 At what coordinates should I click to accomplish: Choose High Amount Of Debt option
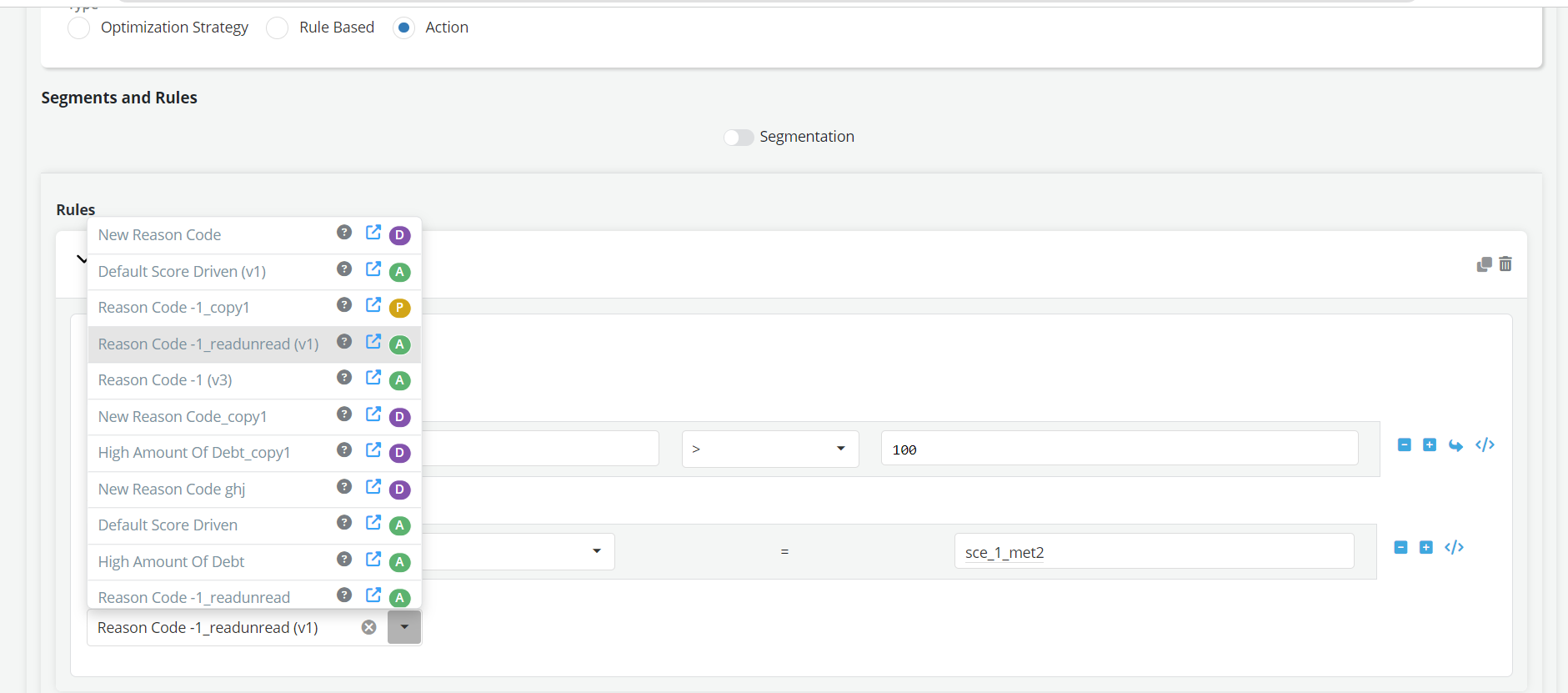point(171,562)
